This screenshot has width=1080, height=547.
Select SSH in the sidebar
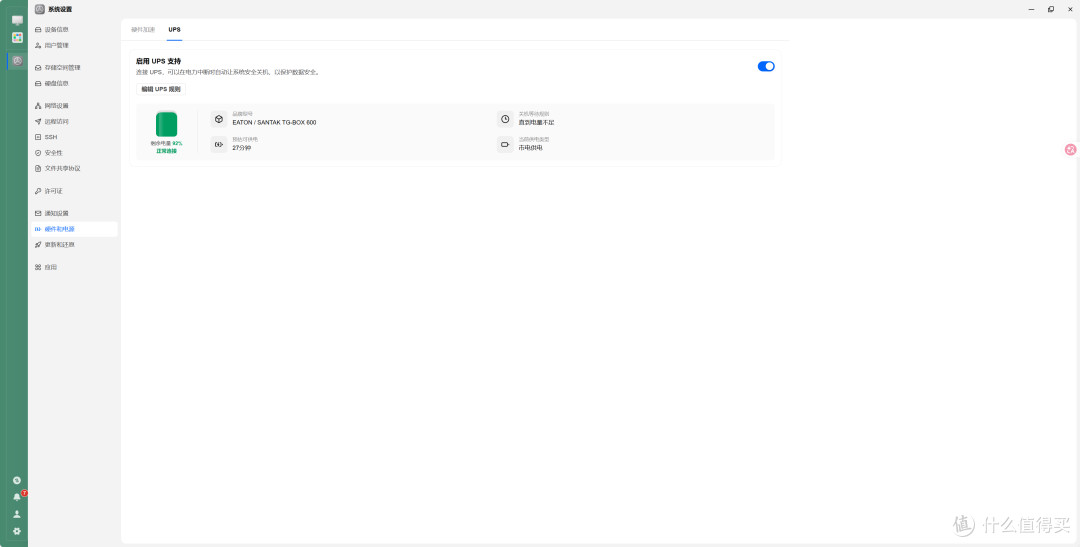[x=74, y=137]
